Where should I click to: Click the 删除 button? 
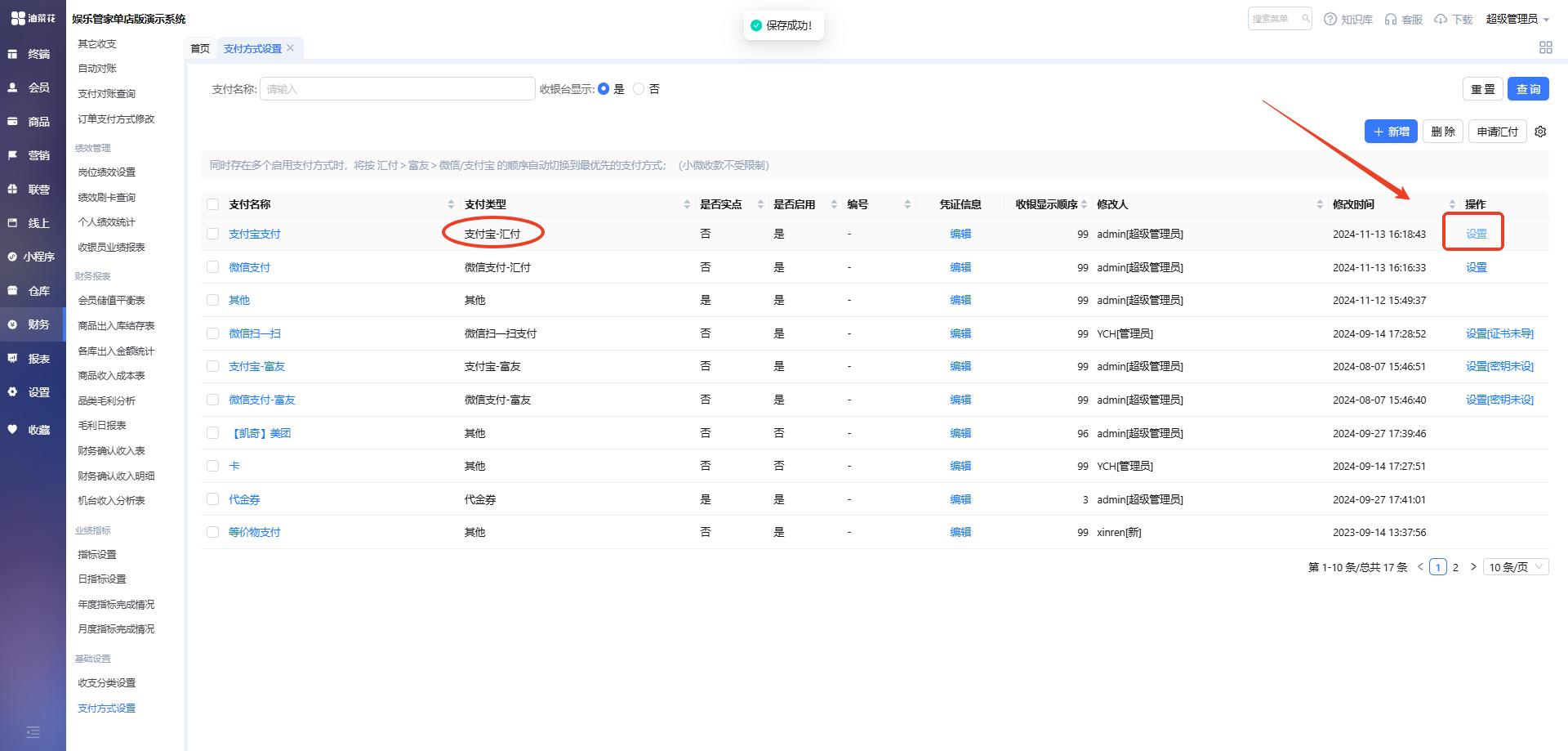point(1443,132)
